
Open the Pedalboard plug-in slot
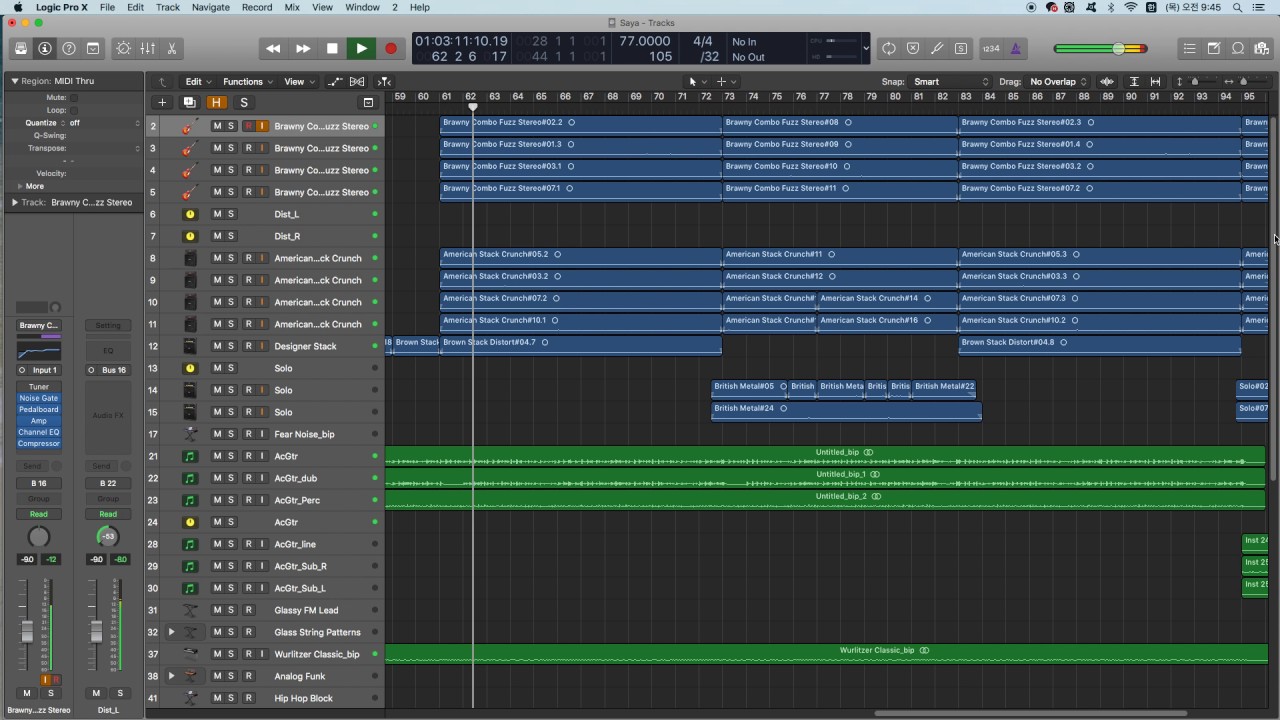tap(39, 409)
